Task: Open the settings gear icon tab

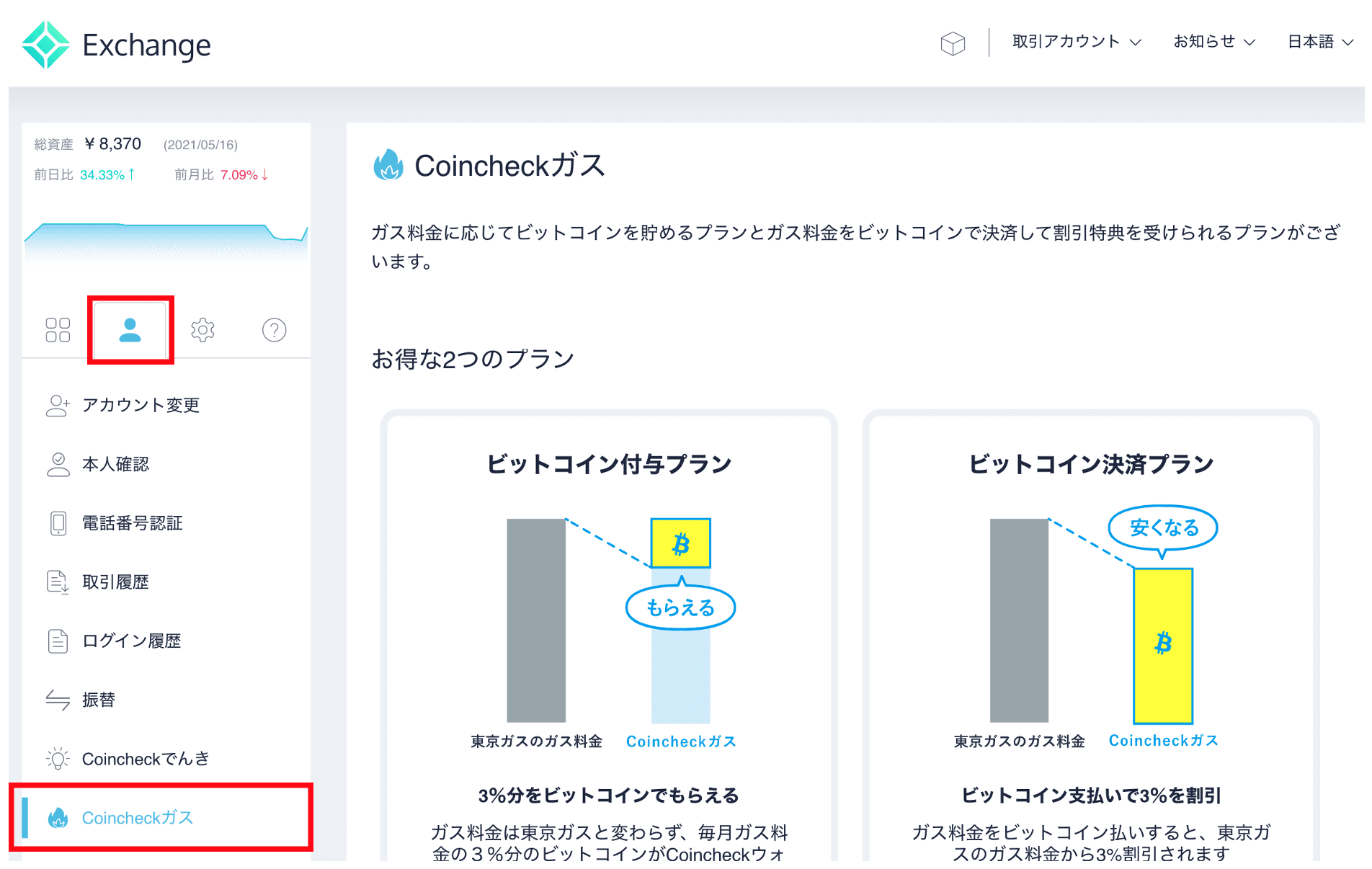Action: pyautogui.click(x=202, y=330)
